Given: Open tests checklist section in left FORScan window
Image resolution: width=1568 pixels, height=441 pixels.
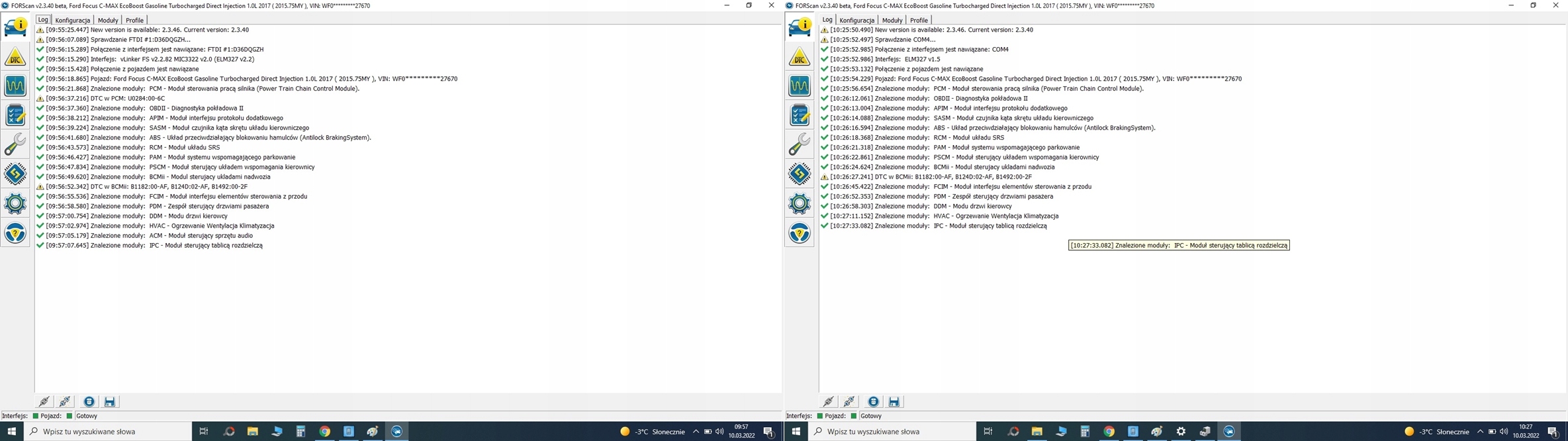Looking at the screenshot, I should coord(15,115).
